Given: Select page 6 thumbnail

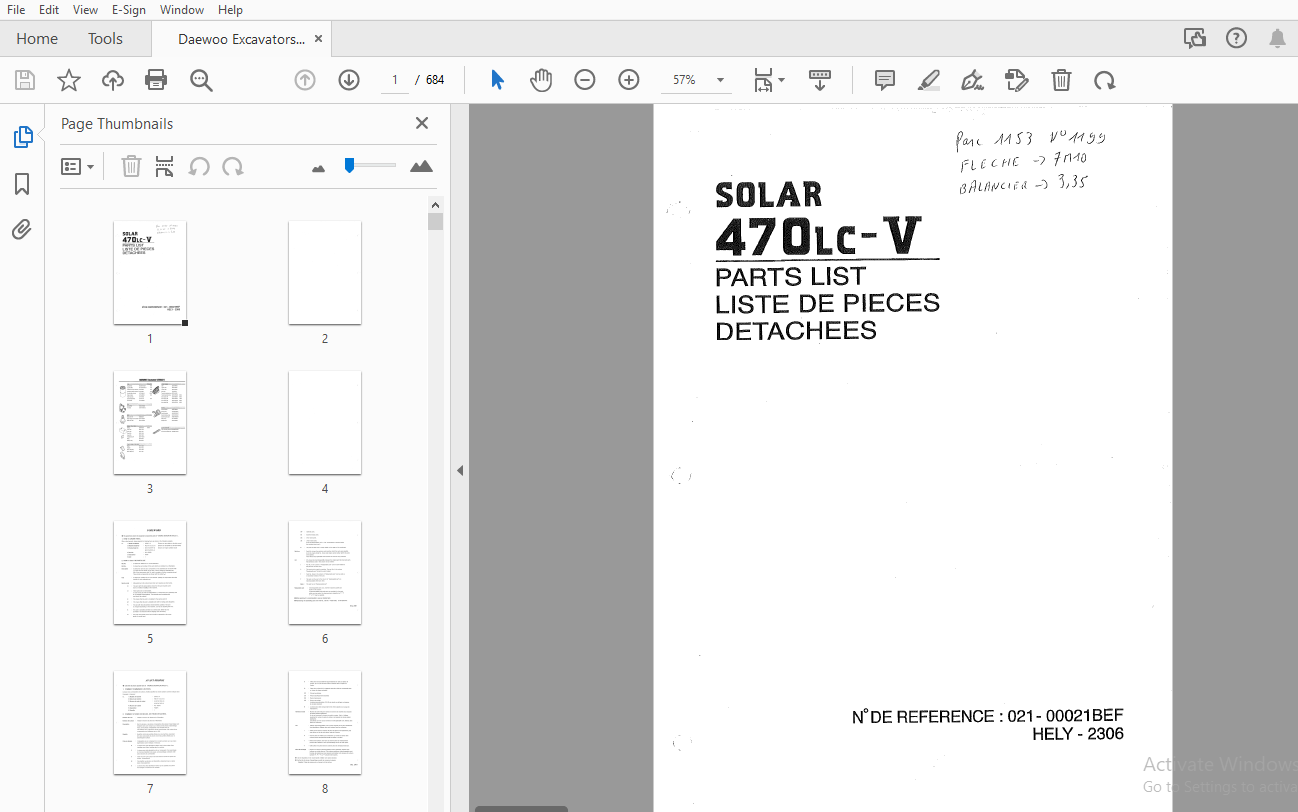Looking at the screenshot, I should pos(325,573).
